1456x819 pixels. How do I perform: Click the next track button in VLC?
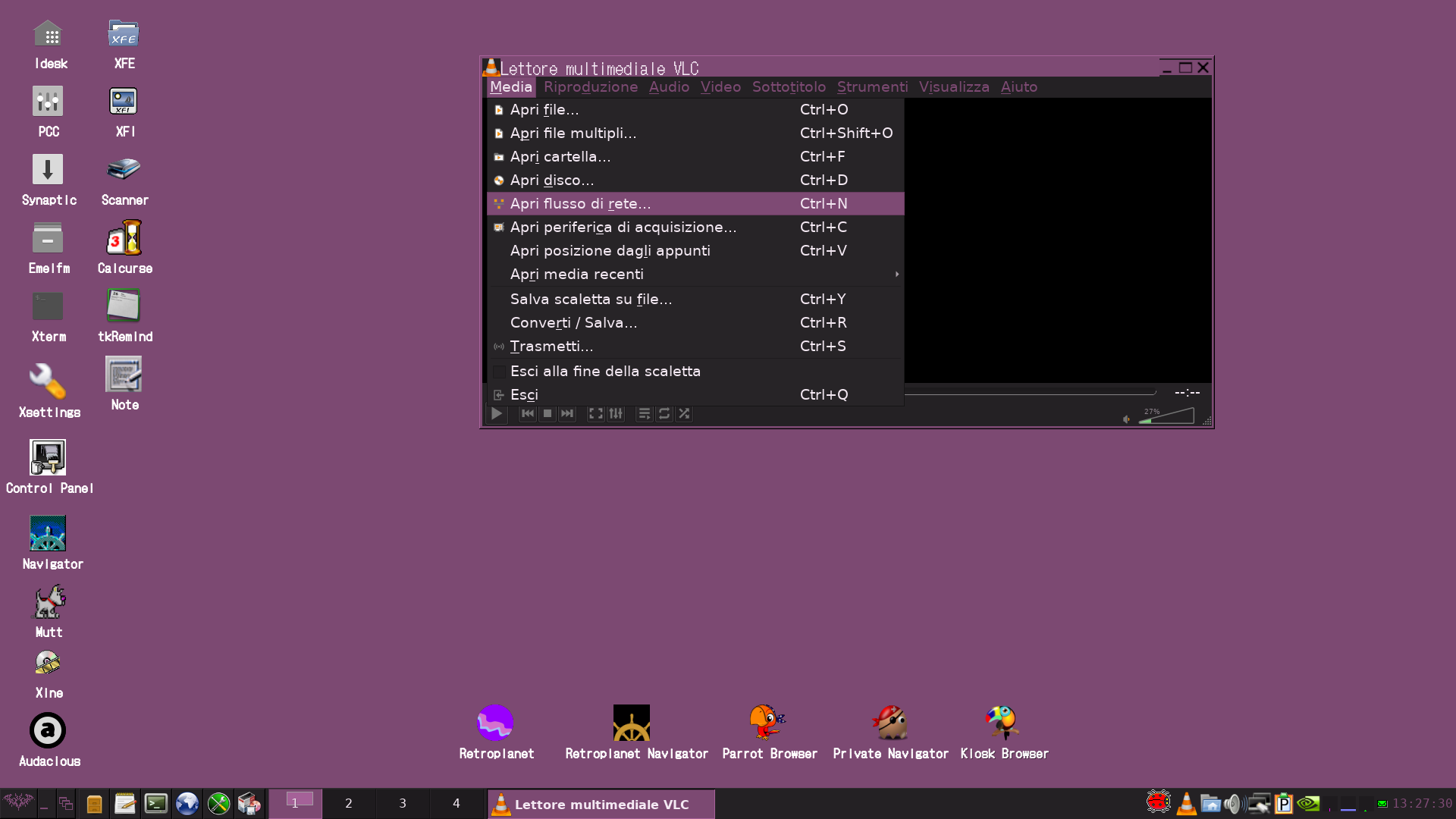point(567,414)
